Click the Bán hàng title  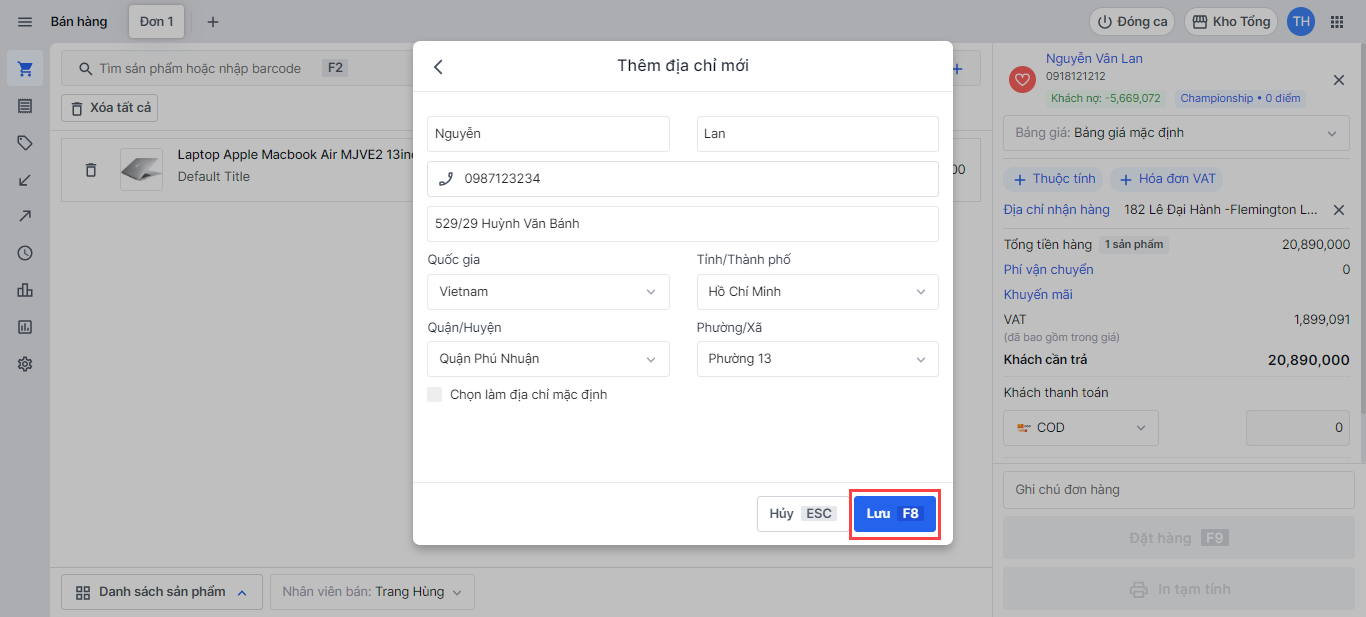click(79, 22)
